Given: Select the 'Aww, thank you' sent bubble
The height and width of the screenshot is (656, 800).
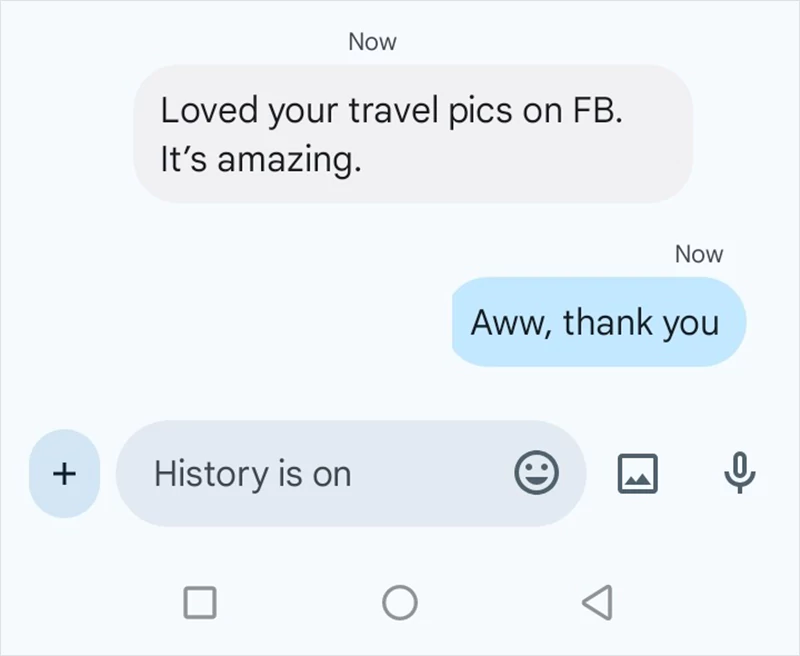Looking at the screenshot, I should click(x=597, y=322).
